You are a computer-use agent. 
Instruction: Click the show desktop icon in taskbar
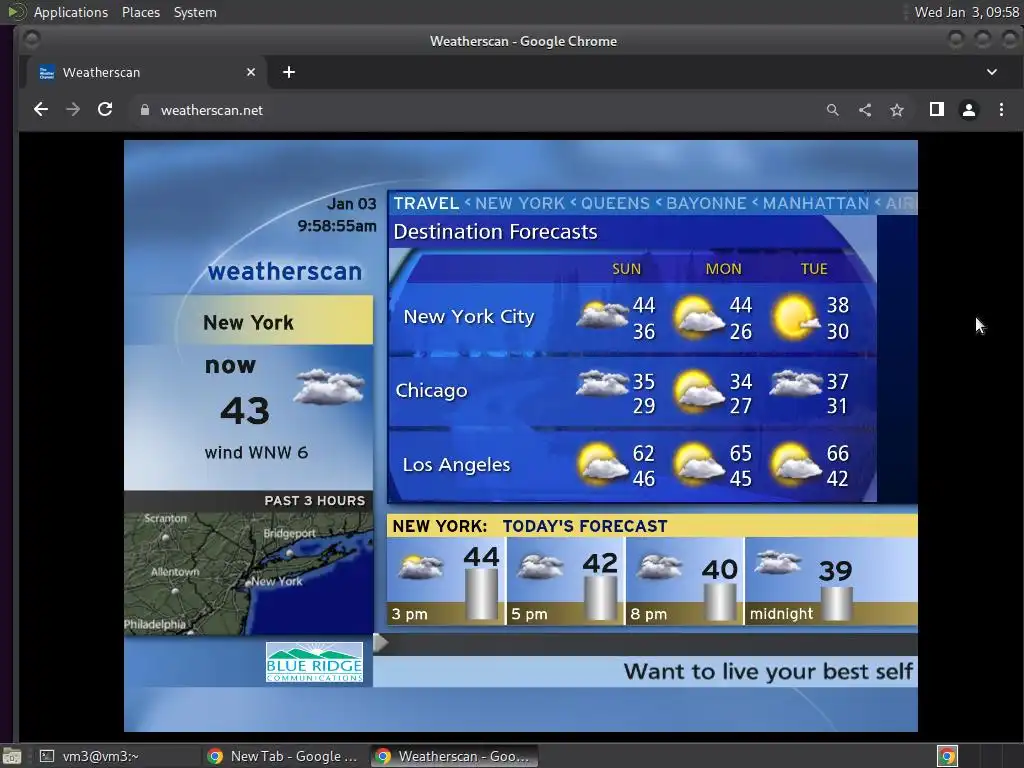coord(12,757)
